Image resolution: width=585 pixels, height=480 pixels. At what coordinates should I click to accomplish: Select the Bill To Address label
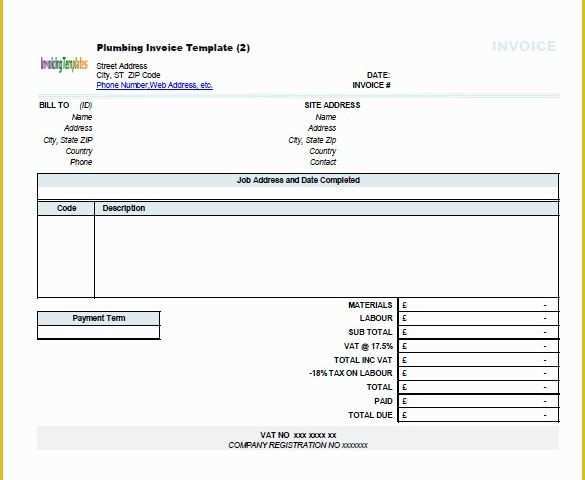tap(78, 128)
